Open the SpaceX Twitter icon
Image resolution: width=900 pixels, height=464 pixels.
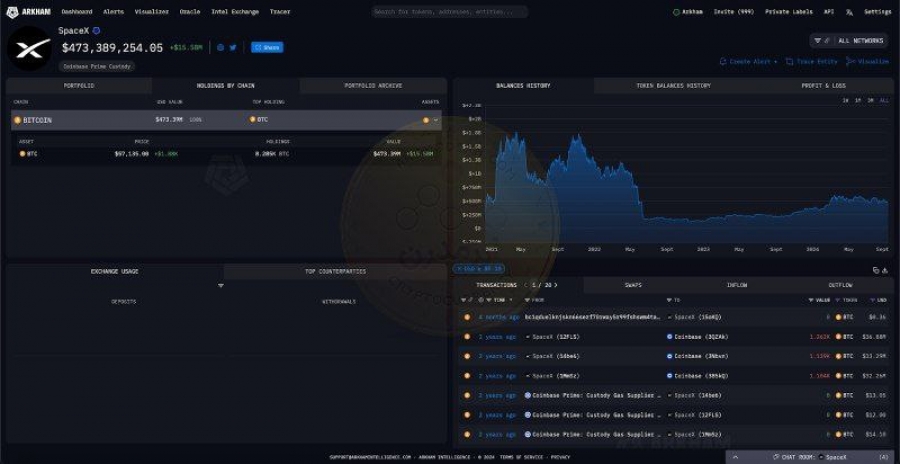pyautogui.click(x=233, y=48)
